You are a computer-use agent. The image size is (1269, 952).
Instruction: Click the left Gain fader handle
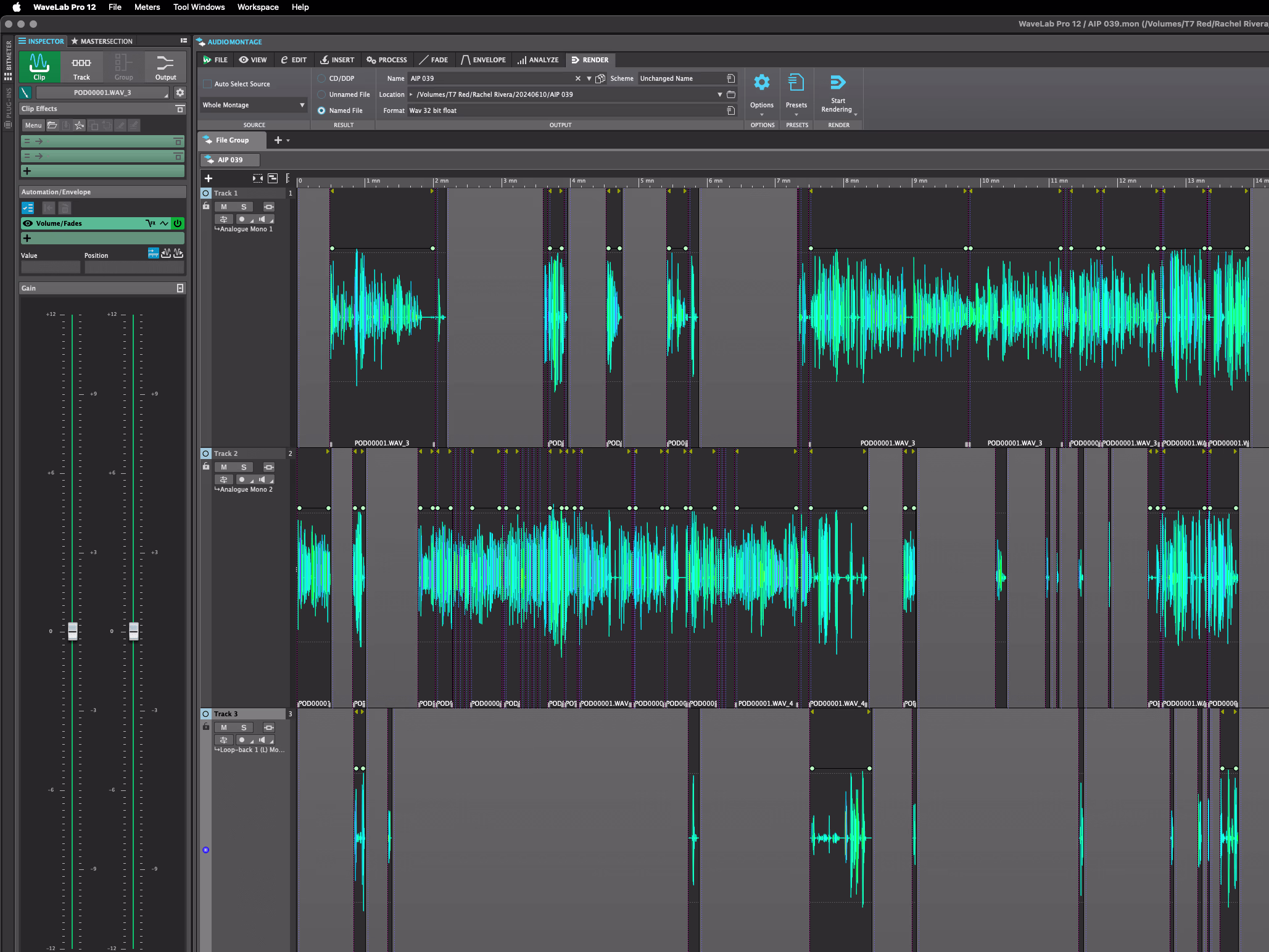pos(73,631)
